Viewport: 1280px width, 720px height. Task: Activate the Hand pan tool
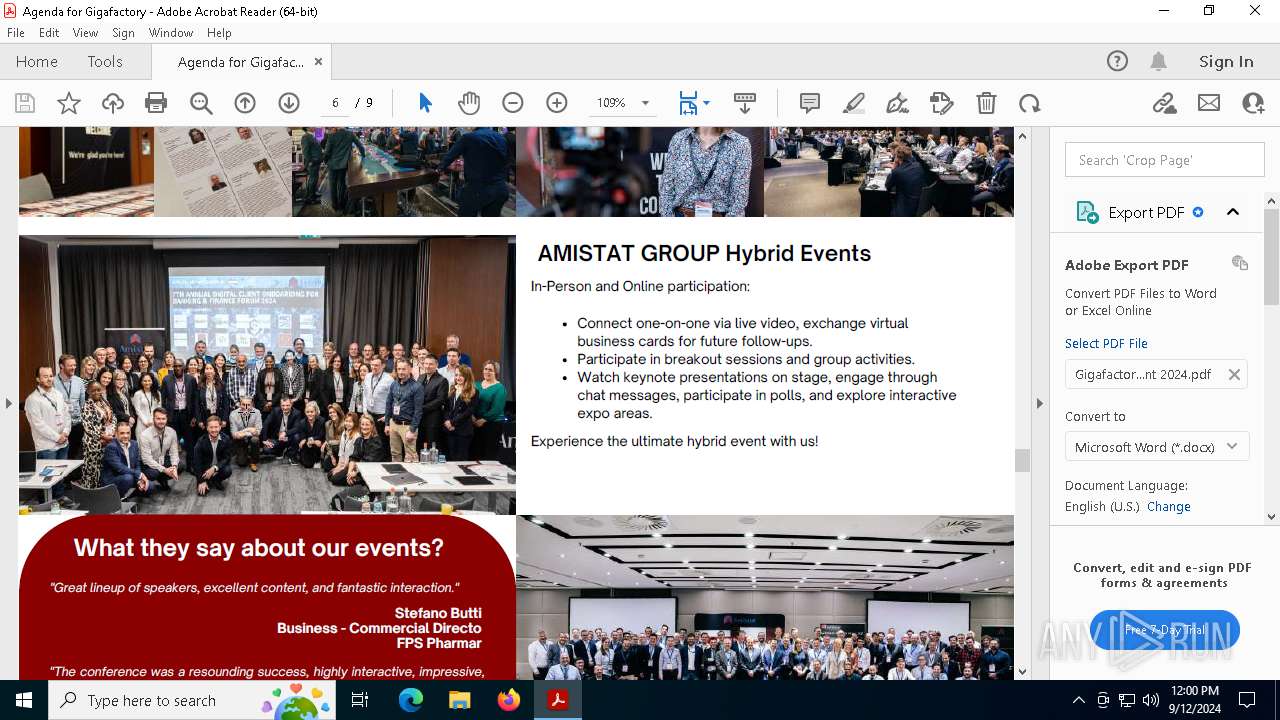469,103
